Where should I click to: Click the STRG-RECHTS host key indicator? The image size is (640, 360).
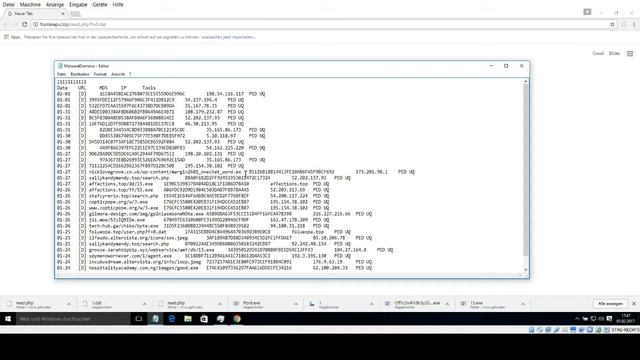(x=625, y=330)
